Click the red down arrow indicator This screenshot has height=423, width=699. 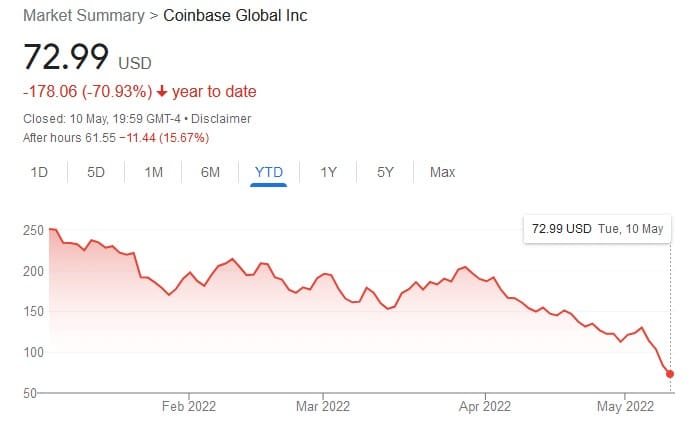pos(161,92)
